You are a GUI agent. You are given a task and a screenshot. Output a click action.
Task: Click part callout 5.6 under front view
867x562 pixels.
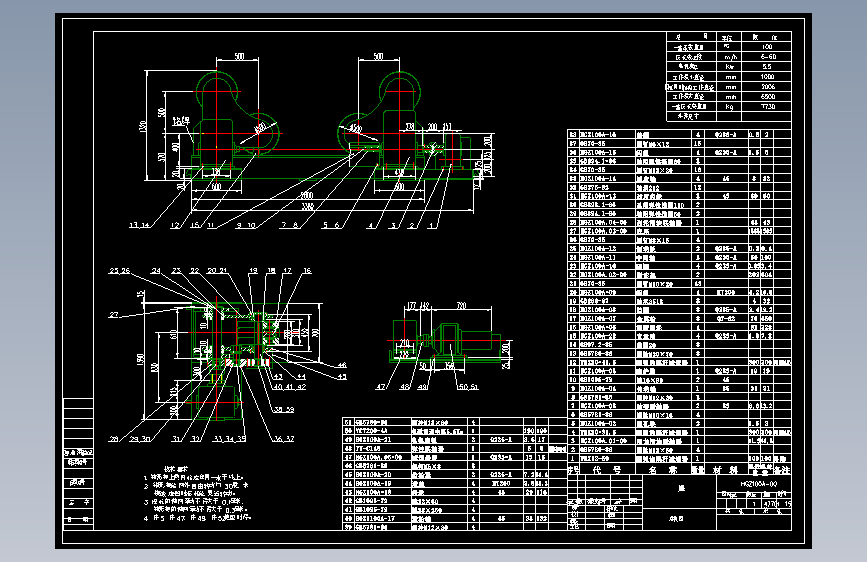[x=333, y=225]
